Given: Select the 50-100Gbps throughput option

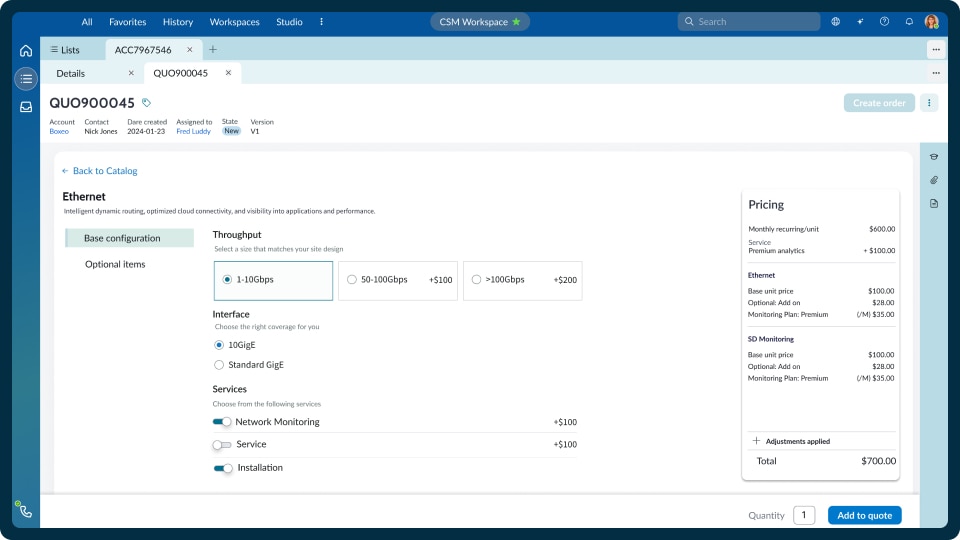Looking at the screenshot, I should (x=398, y=280).
